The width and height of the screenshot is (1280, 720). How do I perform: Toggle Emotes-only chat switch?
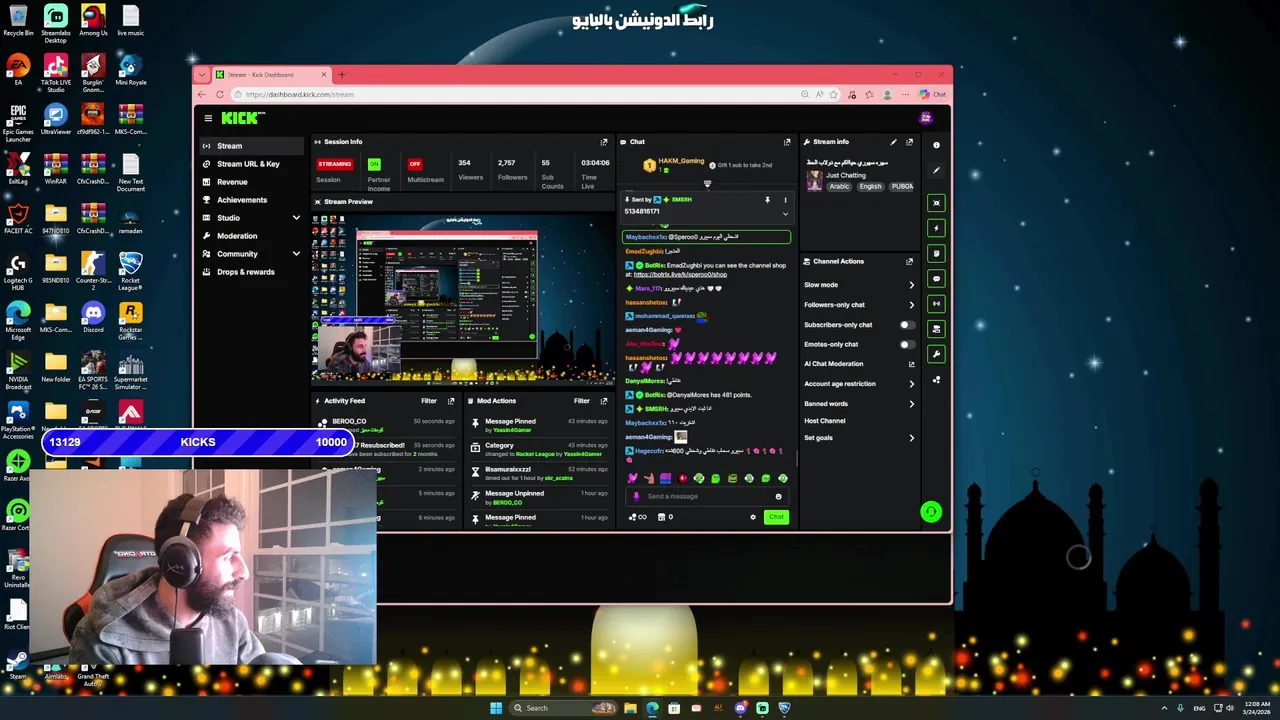coord(907,344)
